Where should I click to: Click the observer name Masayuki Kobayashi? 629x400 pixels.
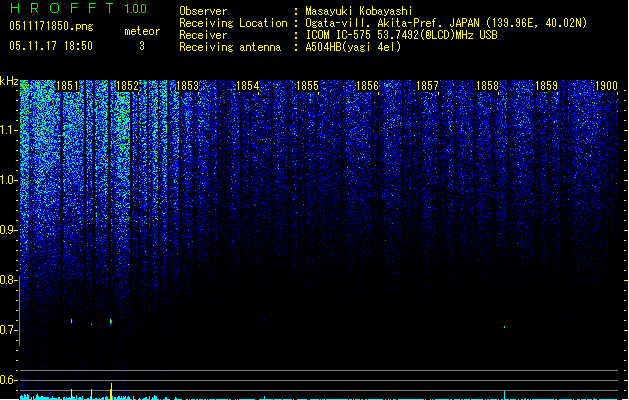coord(359,11)
